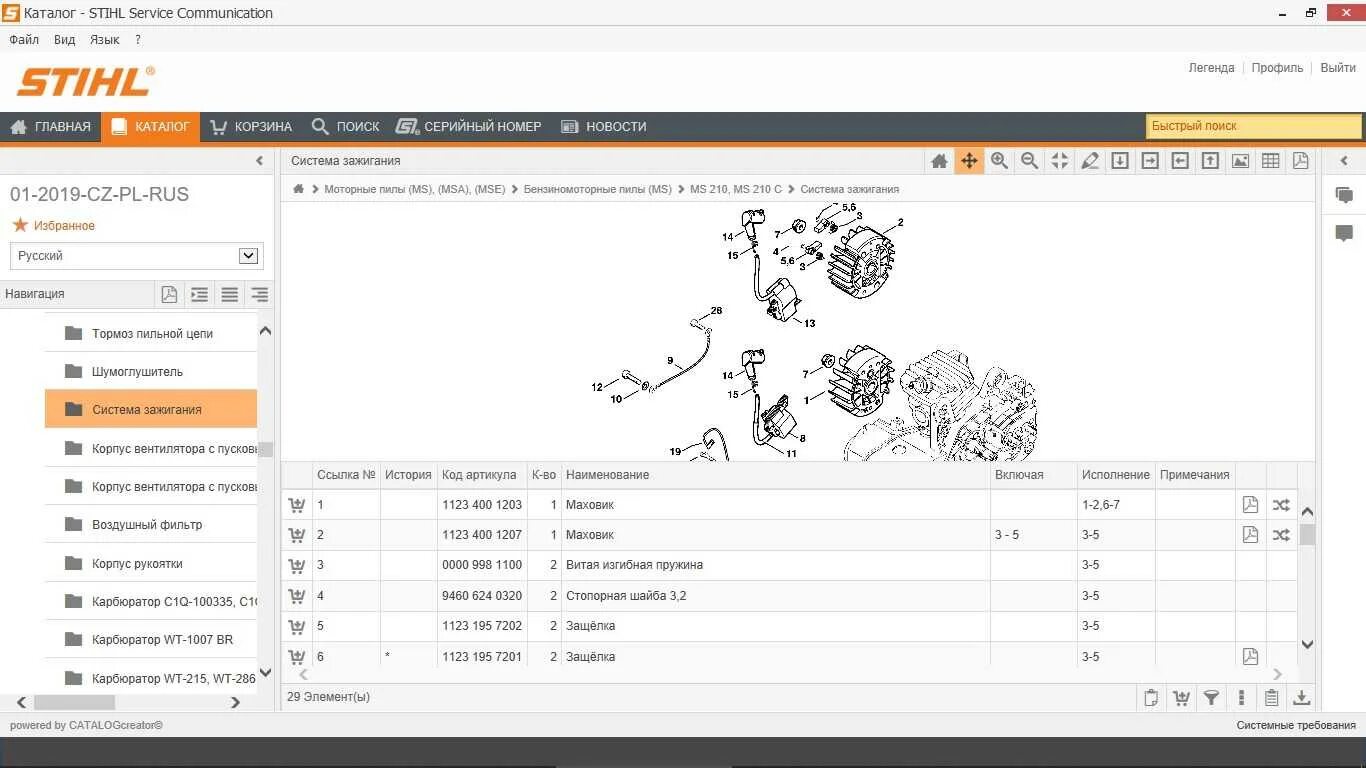Open the Русский language dropdown
This screenshot has height=768, width=1366.
[x=137, y=256]
